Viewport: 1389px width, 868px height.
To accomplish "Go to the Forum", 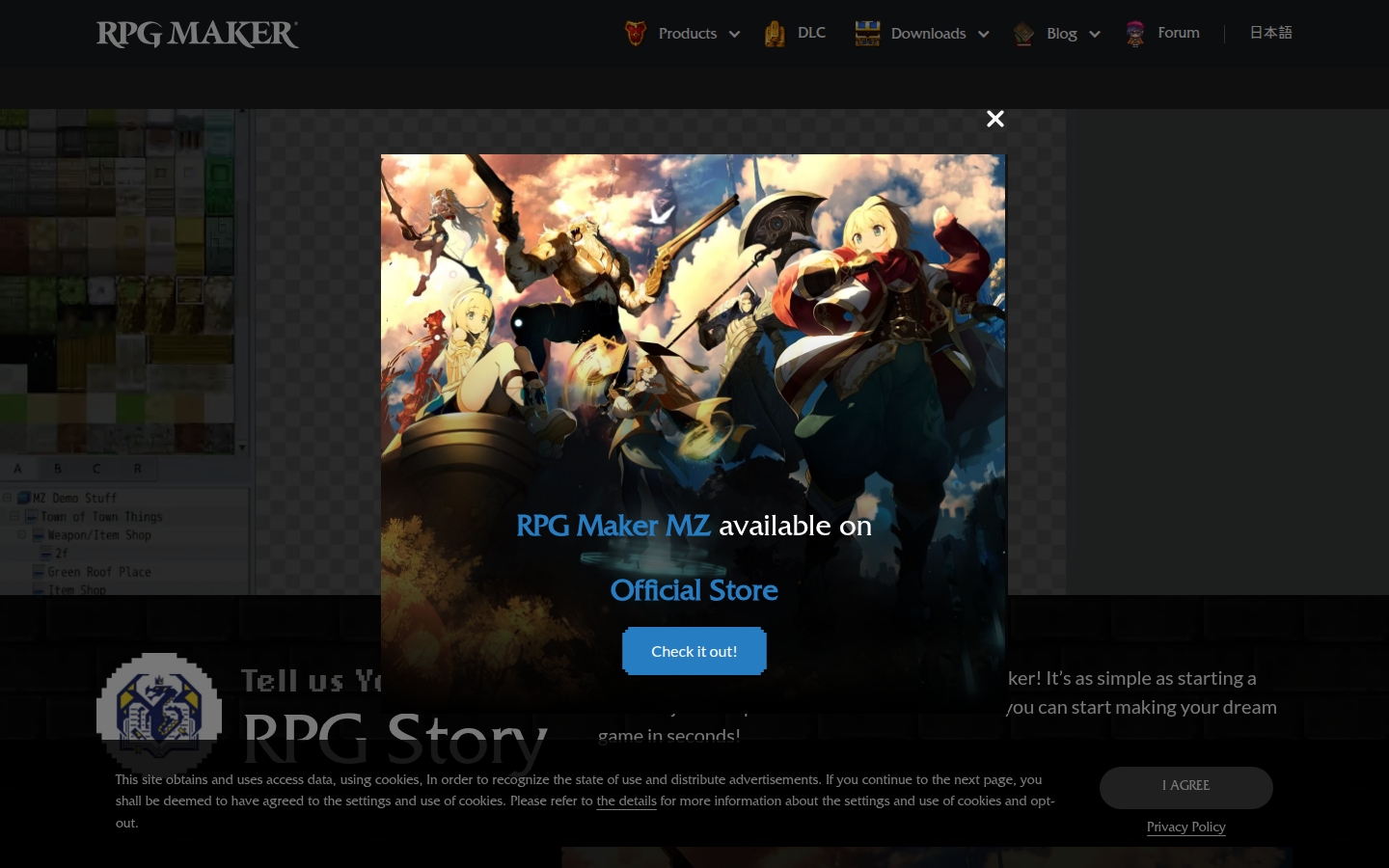I will point(1179,33).
